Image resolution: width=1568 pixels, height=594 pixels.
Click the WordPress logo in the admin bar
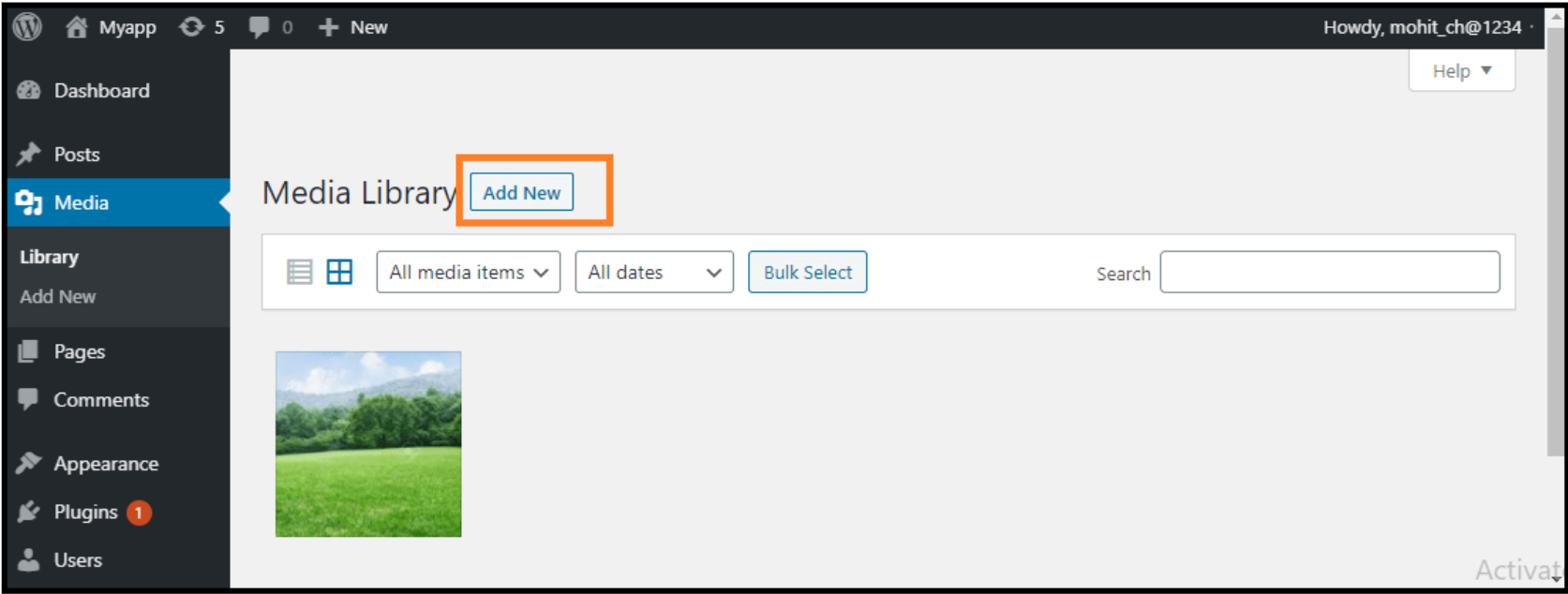(27, 26)
